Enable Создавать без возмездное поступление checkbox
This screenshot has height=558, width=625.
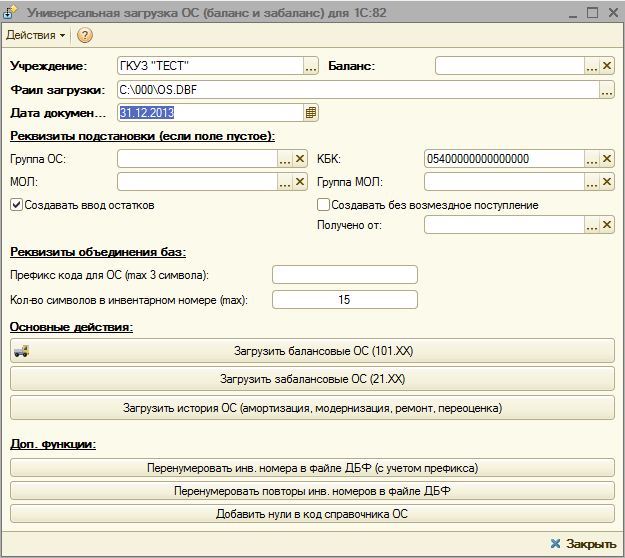tap(323, 205)
